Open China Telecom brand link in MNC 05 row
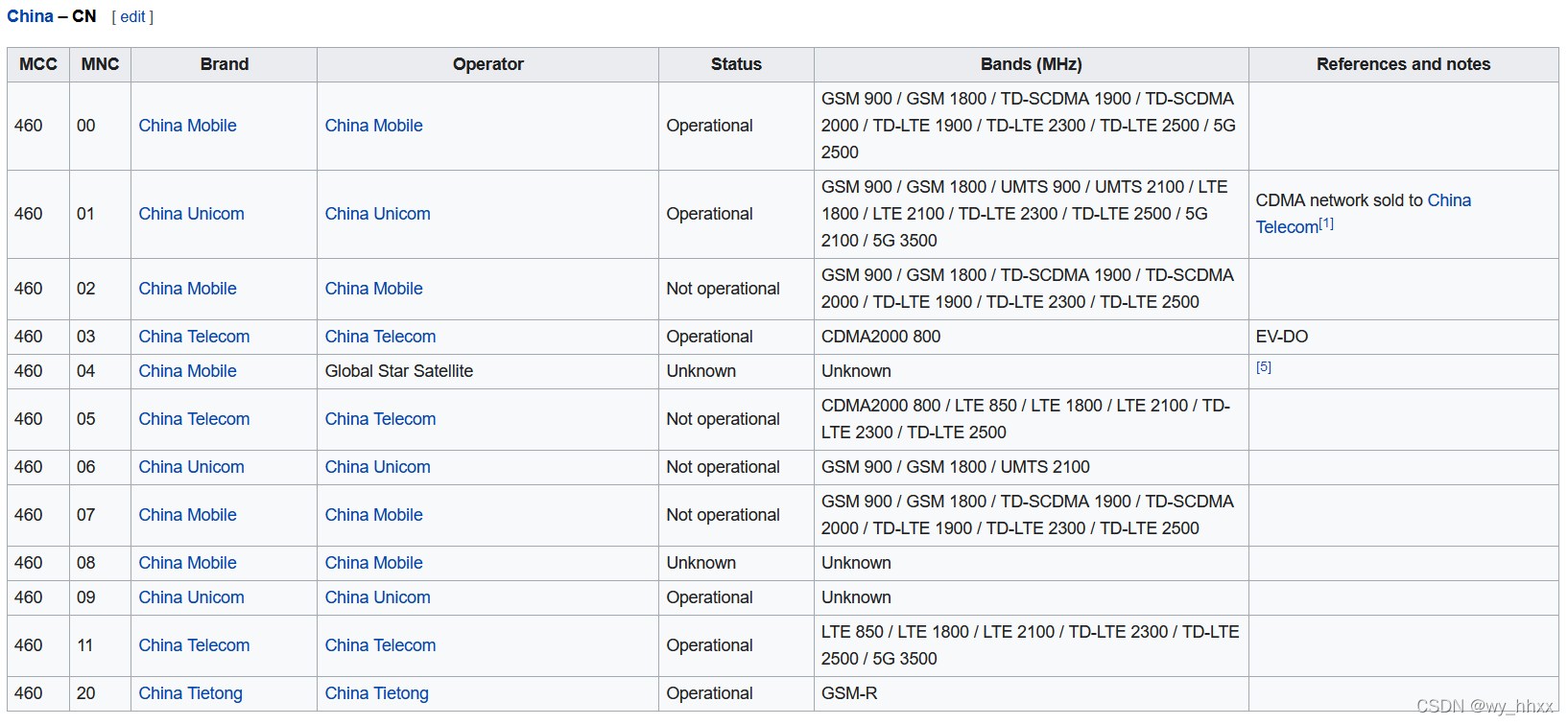This screenshot has height=725, width=1568. pyautogui.click(x=194, y=419)
